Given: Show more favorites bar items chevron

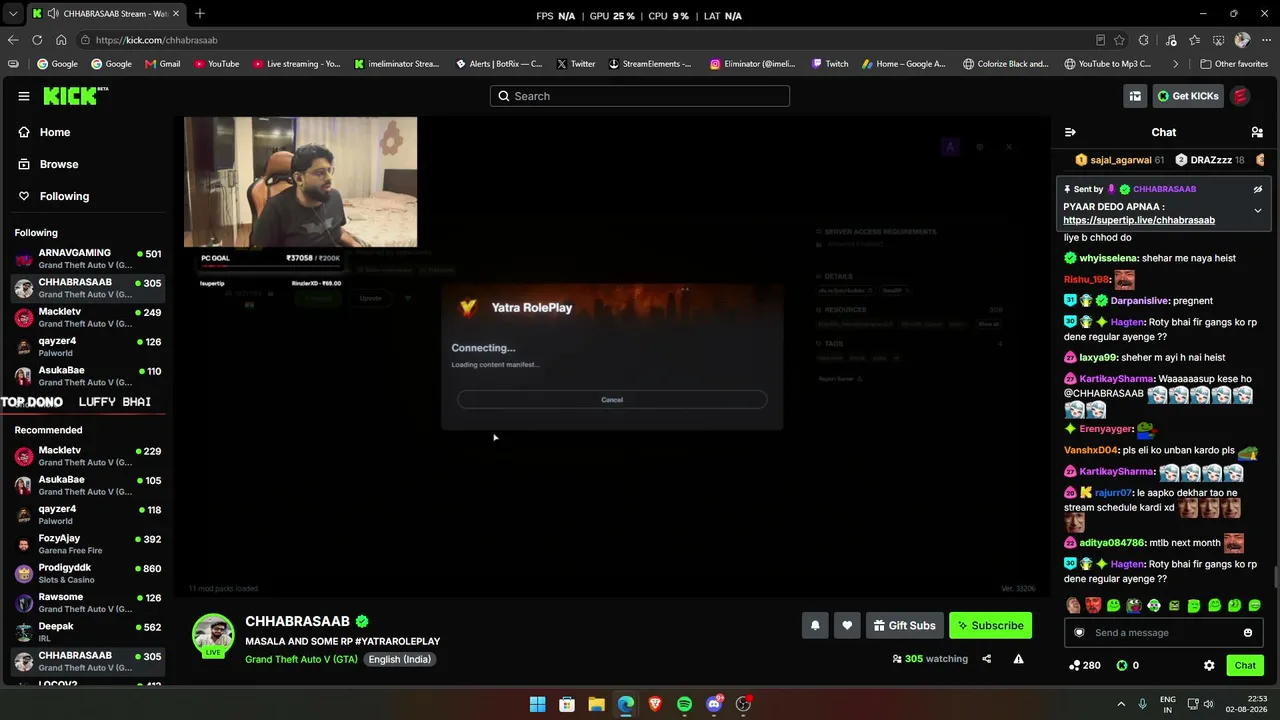Looking at the screenshot, I should click(x=1176, y=64).
